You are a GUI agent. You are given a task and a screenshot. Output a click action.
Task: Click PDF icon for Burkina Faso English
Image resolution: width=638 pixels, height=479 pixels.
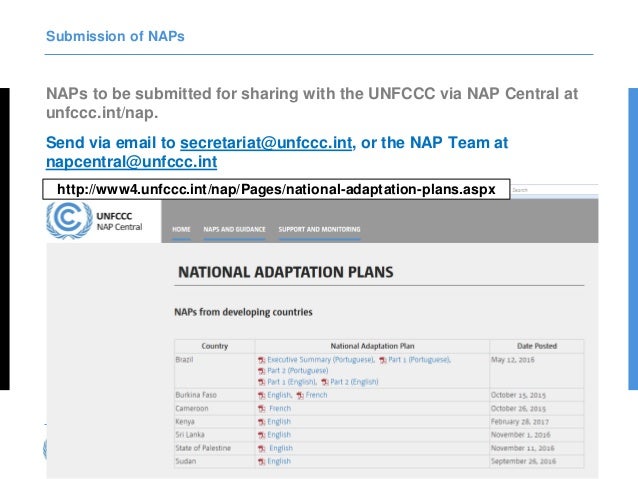[261, 395]
